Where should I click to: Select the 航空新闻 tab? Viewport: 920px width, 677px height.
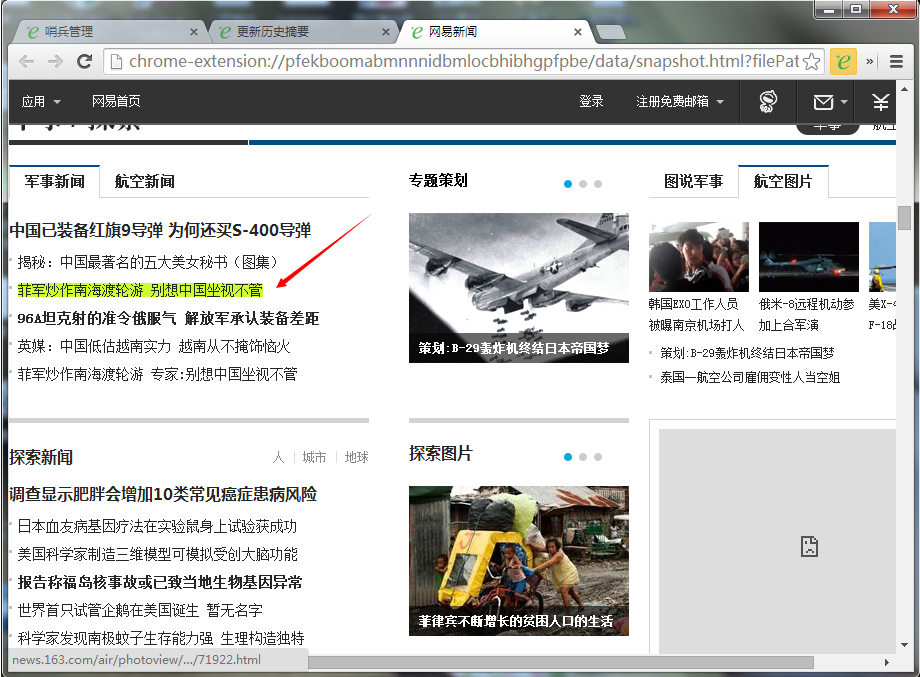click(145, 181)
